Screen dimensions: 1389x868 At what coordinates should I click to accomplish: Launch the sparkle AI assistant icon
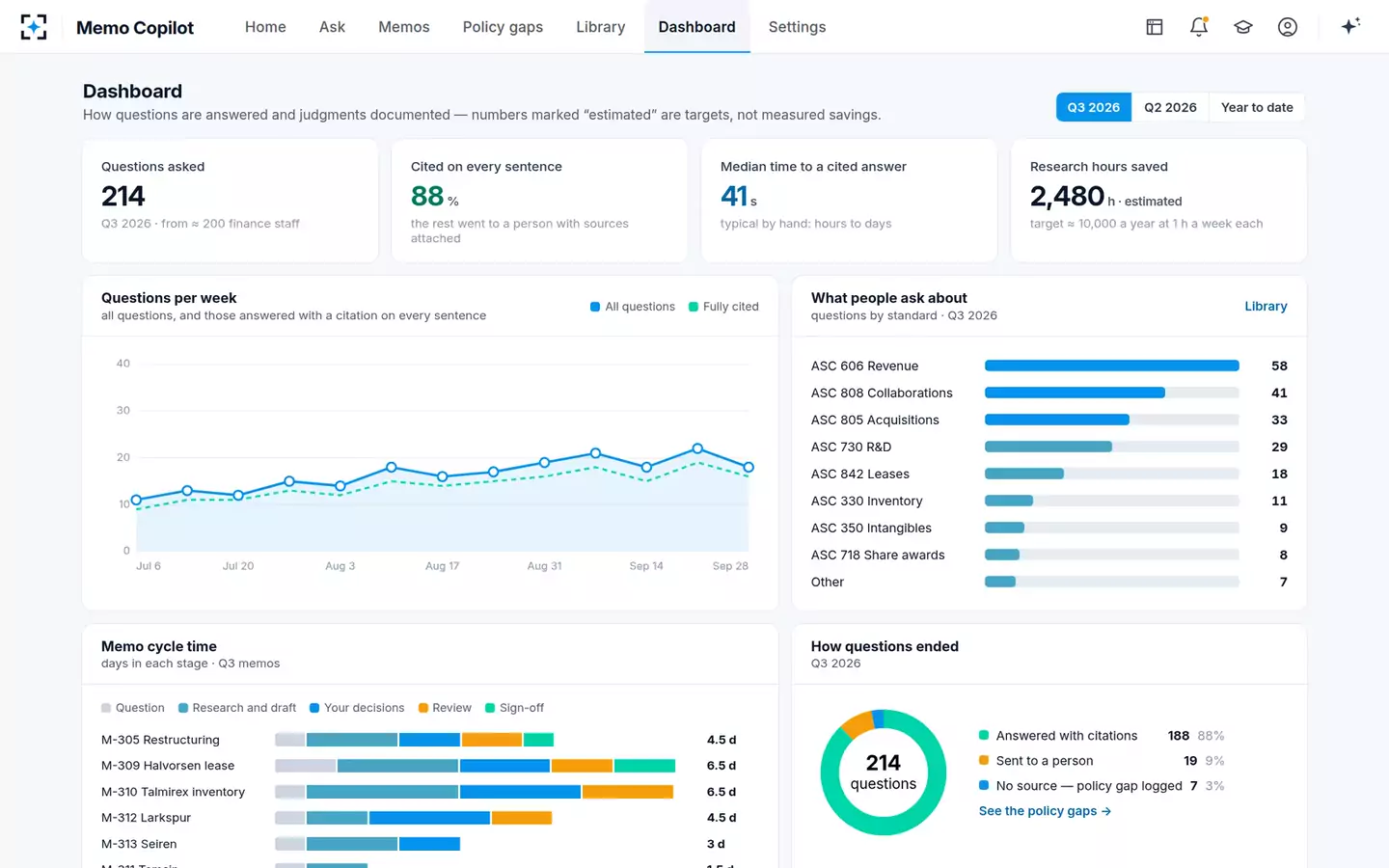[1350, 26]
